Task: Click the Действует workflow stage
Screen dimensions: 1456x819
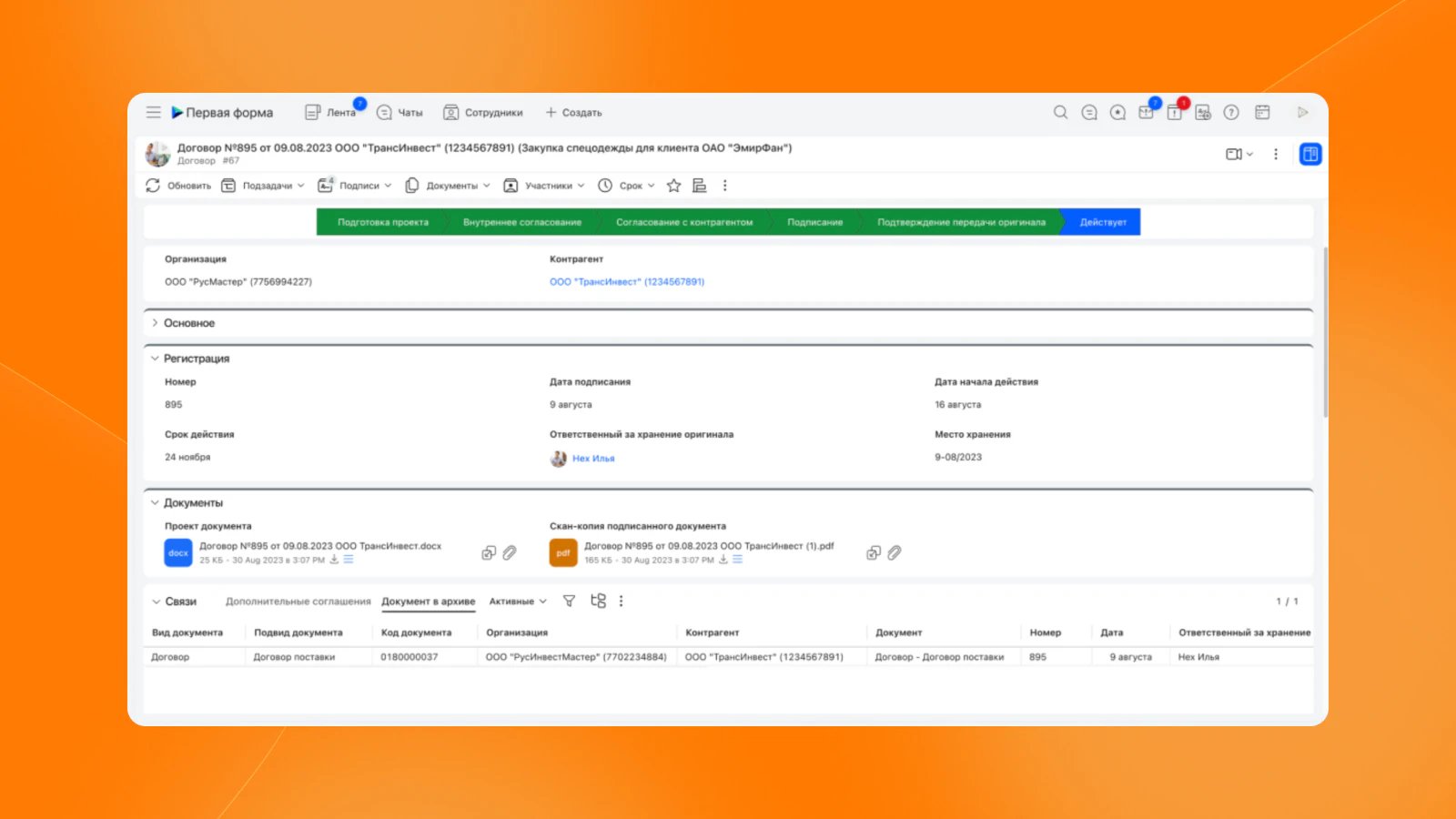Action: coord(1102,222)
